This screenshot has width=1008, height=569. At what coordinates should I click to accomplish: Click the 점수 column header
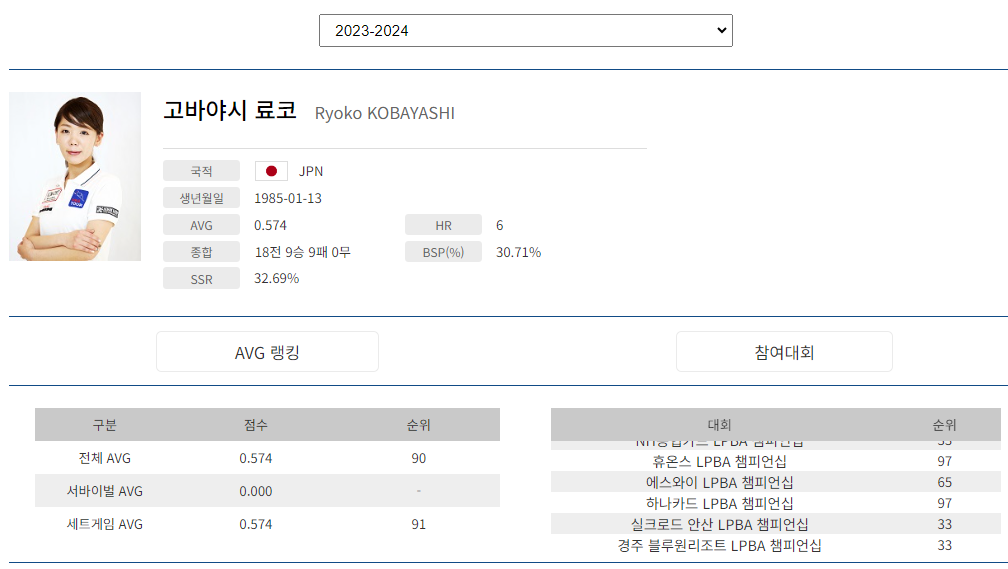pyautogui.click(x=255, y=425)
